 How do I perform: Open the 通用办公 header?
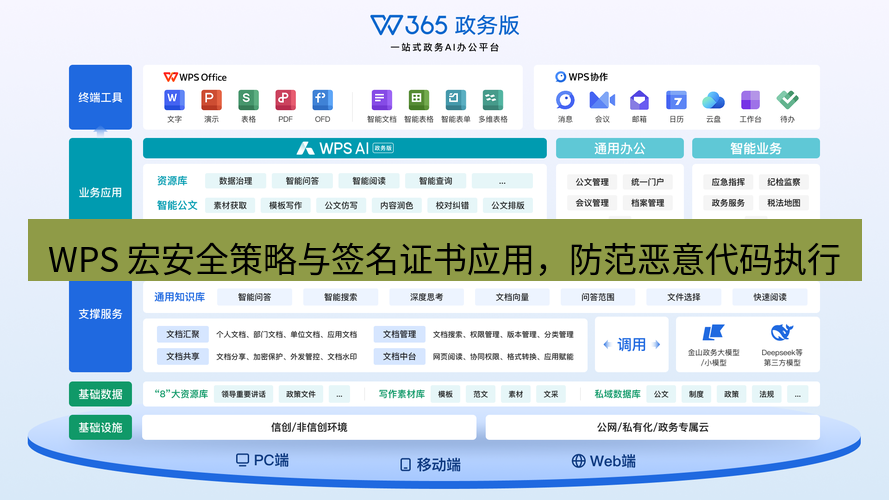click(x=620, y=148)
